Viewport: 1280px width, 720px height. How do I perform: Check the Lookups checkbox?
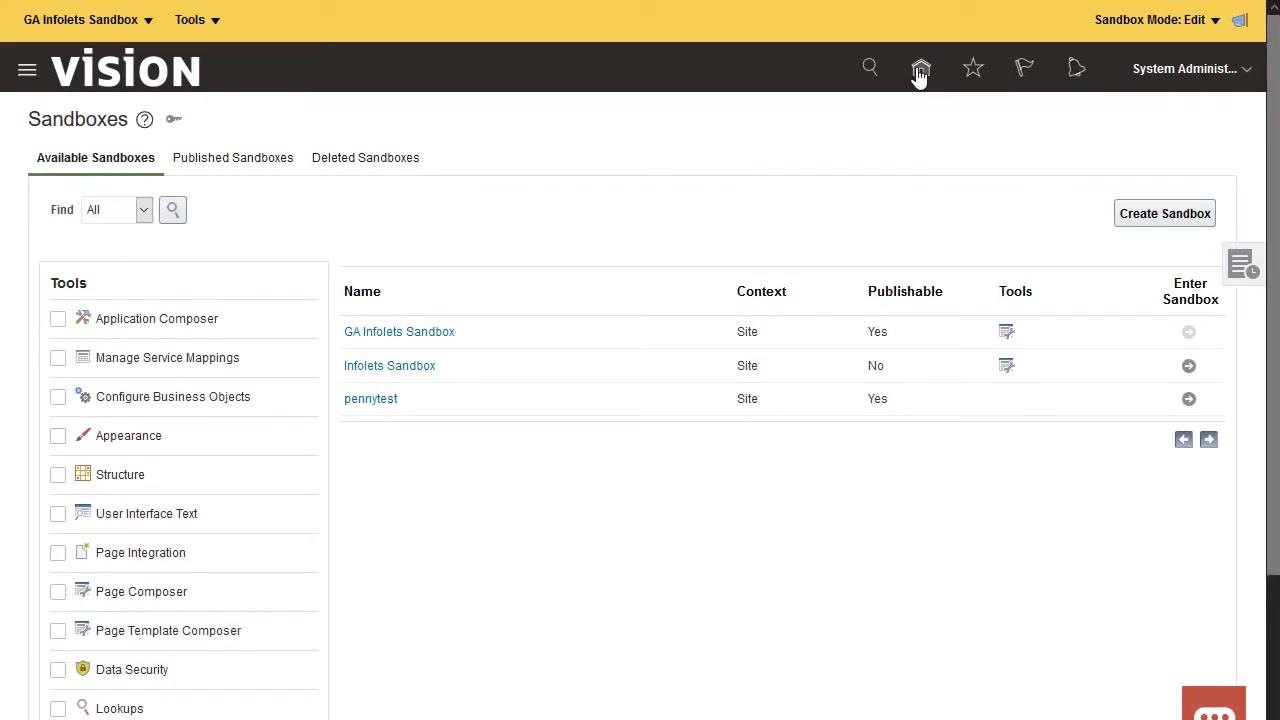coord(58,709)
